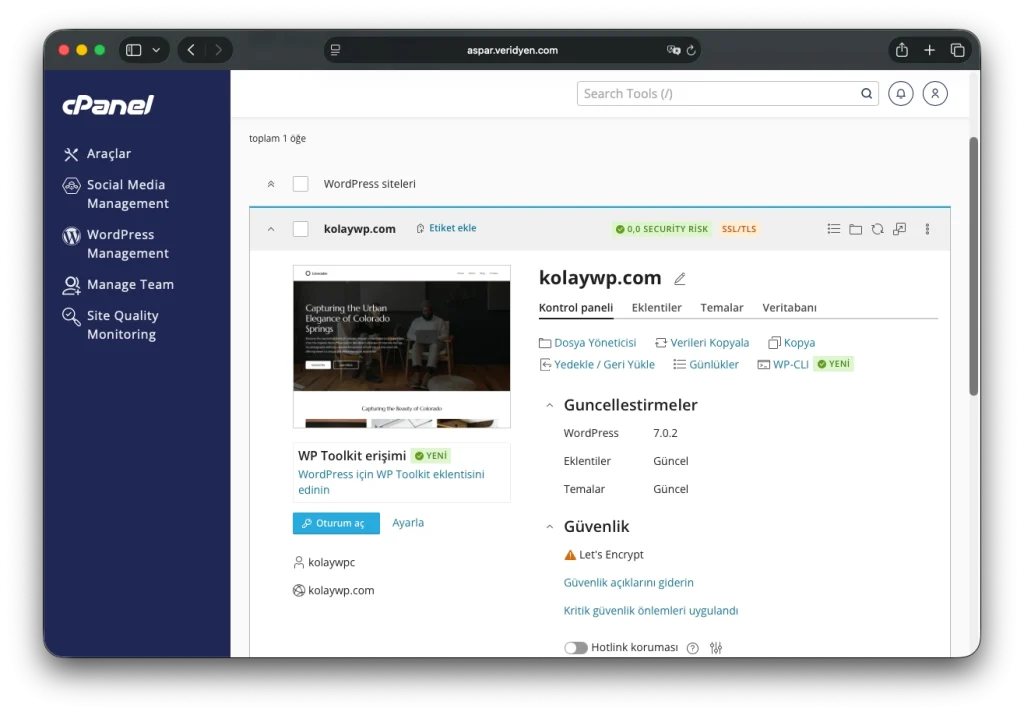Edit site name with pencil icon
1024x715 pixels.
tap(680, 279)
